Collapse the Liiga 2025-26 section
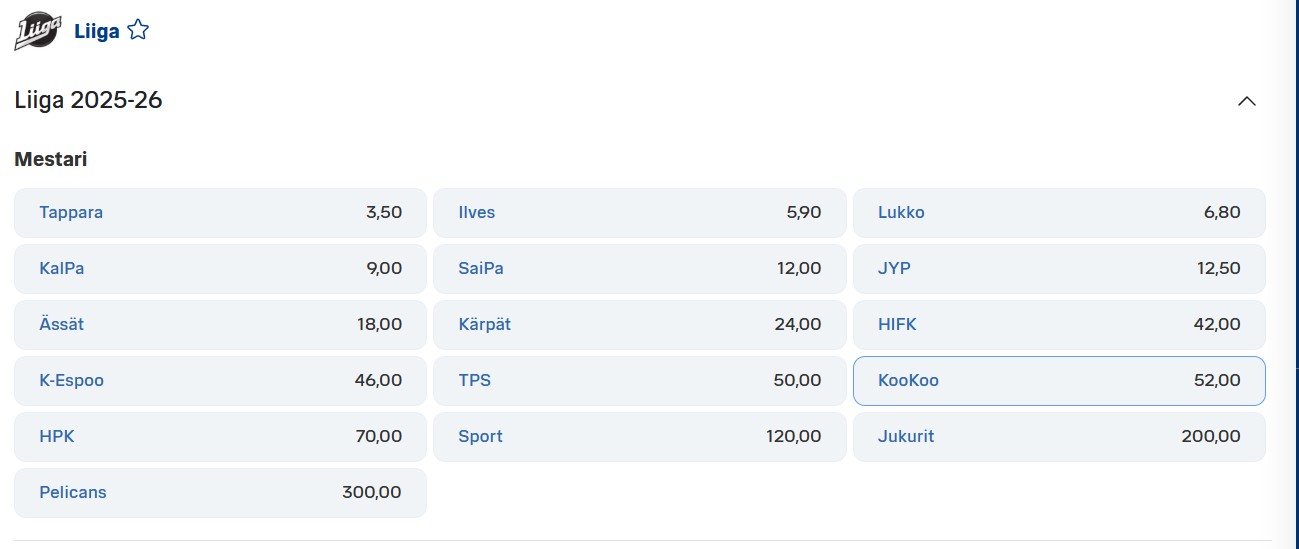 pos(1246,101)
